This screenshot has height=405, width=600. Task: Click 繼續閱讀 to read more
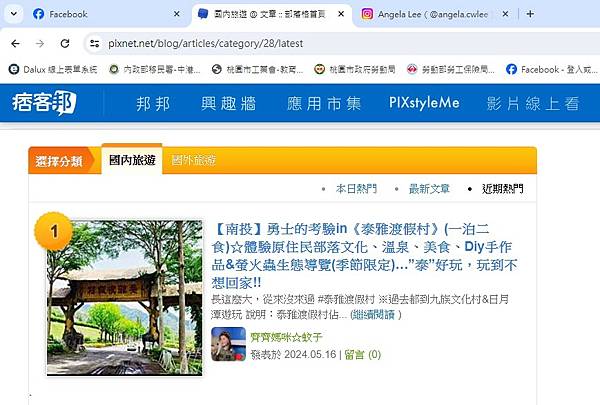pos(373,315)
